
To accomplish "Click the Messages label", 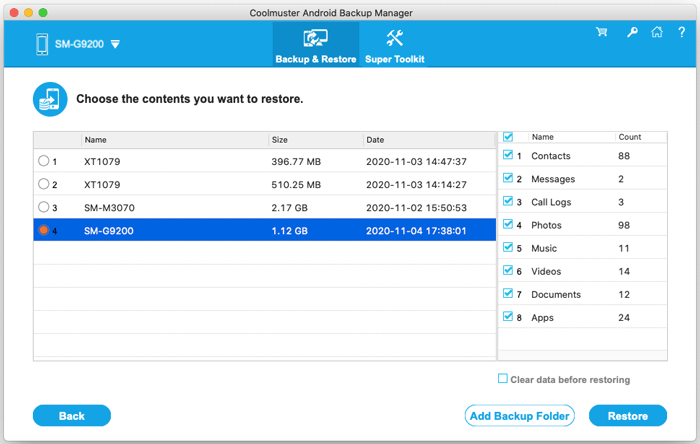I will 553,179.
